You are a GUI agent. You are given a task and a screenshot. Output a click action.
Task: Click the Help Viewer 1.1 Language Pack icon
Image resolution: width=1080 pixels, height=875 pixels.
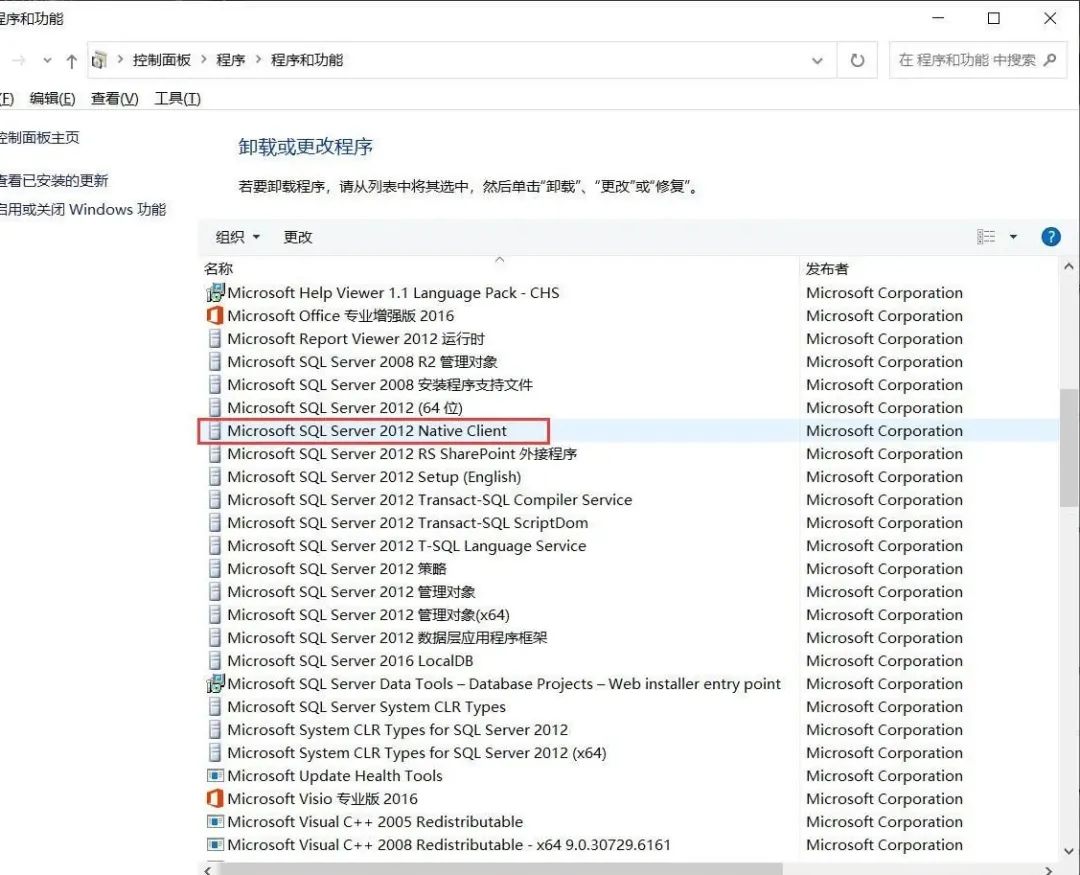tap(214, 293)
